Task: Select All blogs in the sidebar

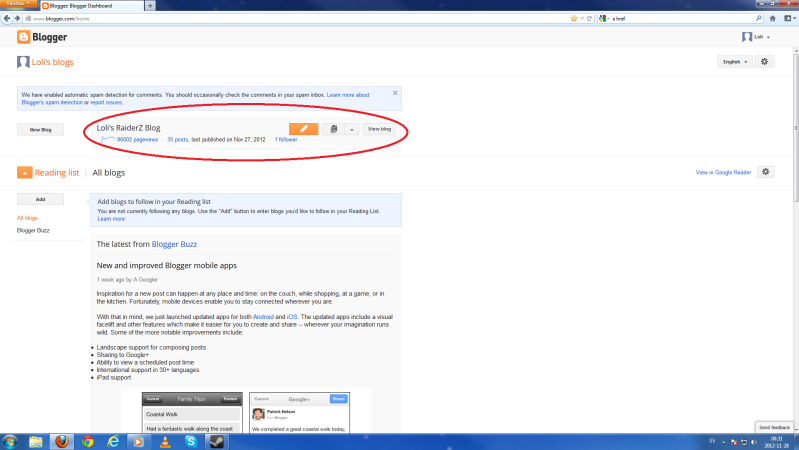Action: coord(28,218)
